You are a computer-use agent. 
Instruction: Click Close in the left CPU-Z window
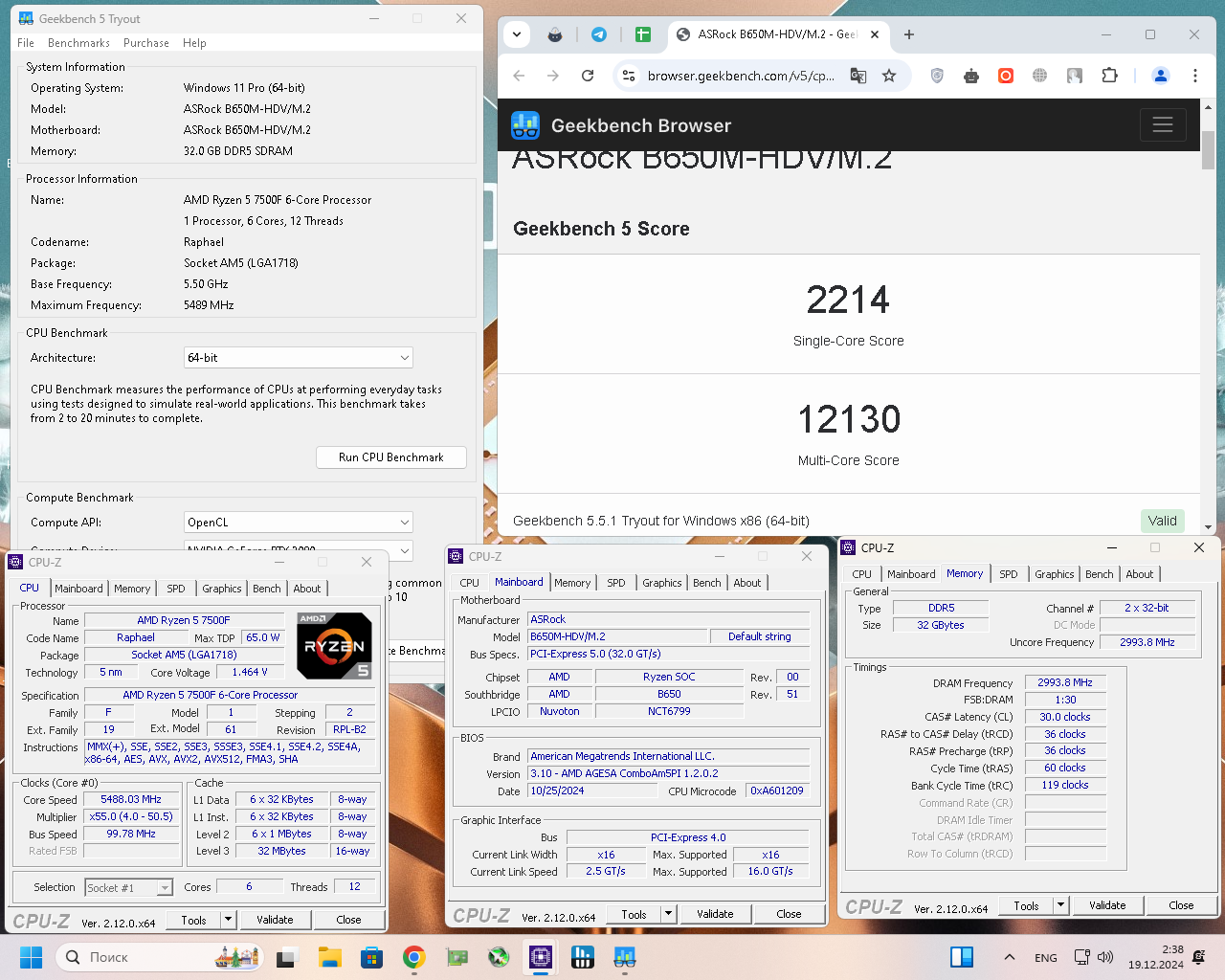[x=348, y=920]
